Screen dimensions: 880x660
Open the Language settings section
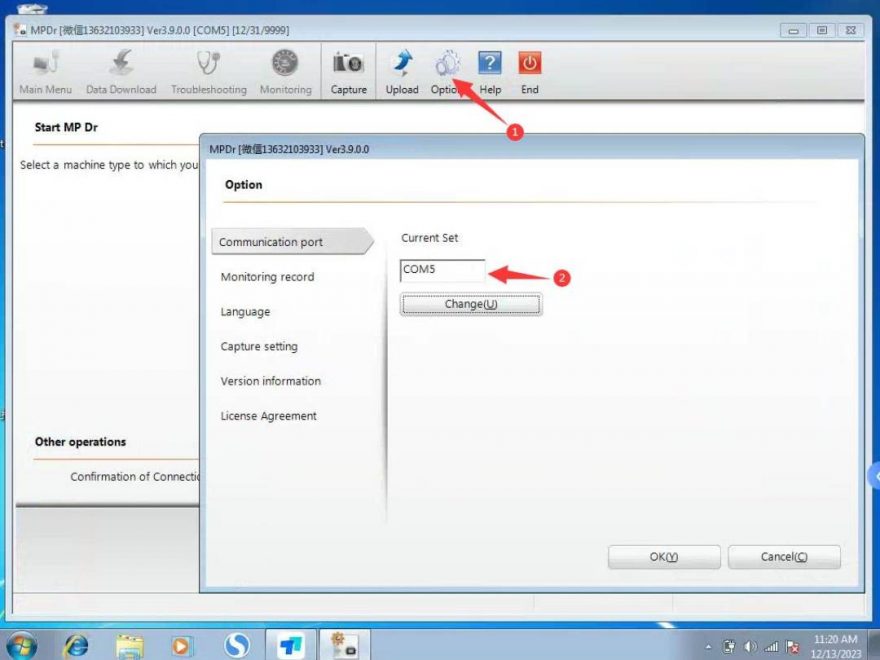[245, 311]
